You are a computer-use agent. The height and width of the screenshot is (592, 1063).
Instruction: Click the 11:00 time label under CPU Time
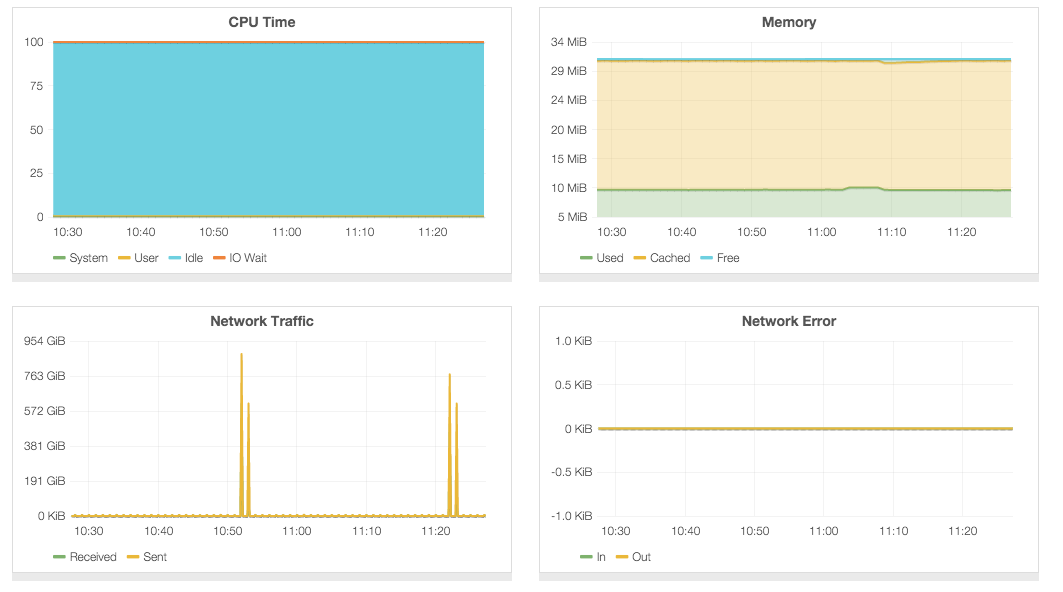coord(287,232)
